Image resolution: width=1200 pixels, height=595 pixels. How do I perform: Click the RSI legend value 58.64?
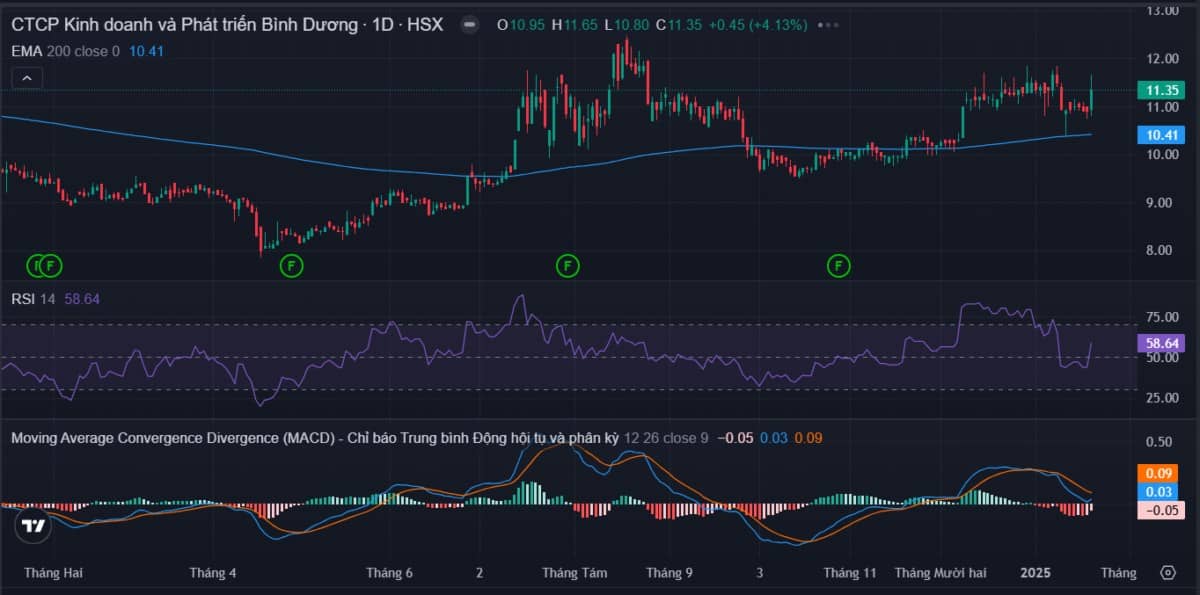tap(82, 298)
